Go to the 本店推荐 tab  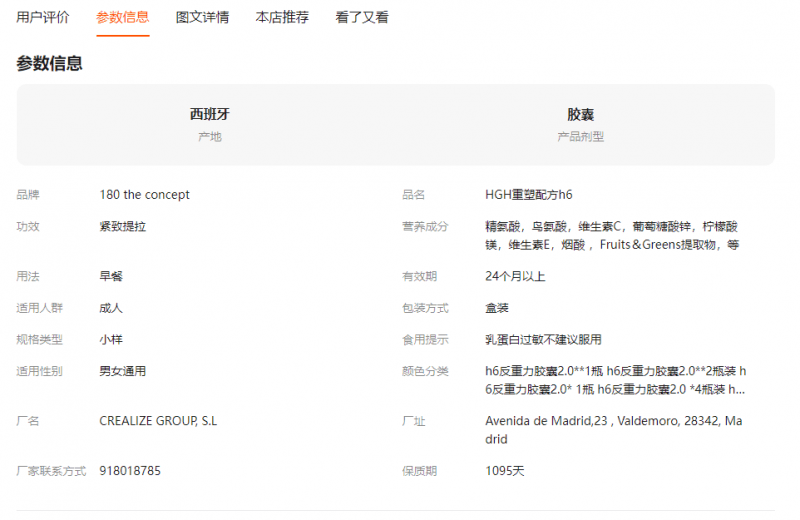[x=282, y=17]
